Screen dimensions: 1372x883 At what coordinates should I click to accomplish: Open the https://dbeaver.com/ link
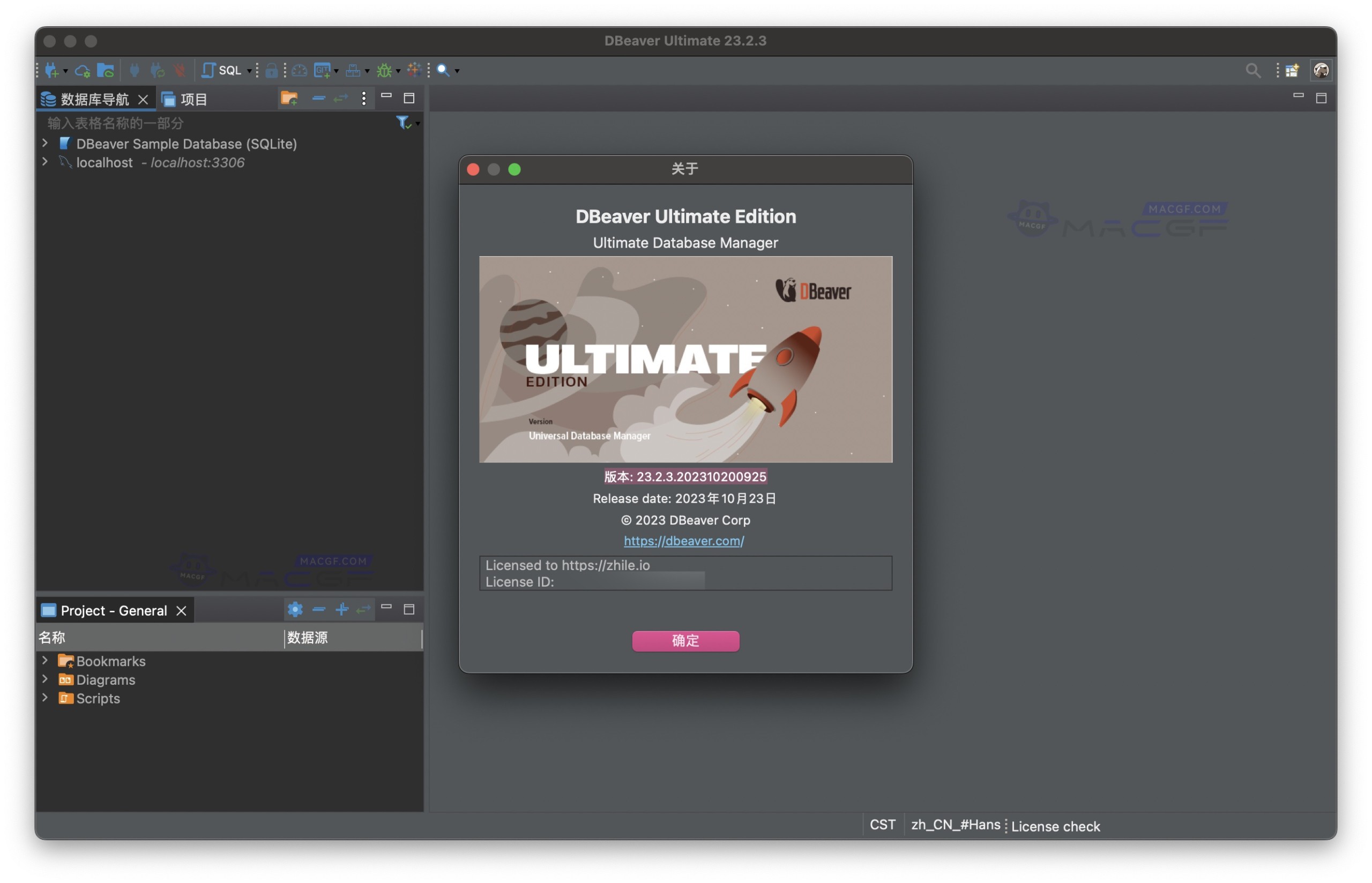683,540
